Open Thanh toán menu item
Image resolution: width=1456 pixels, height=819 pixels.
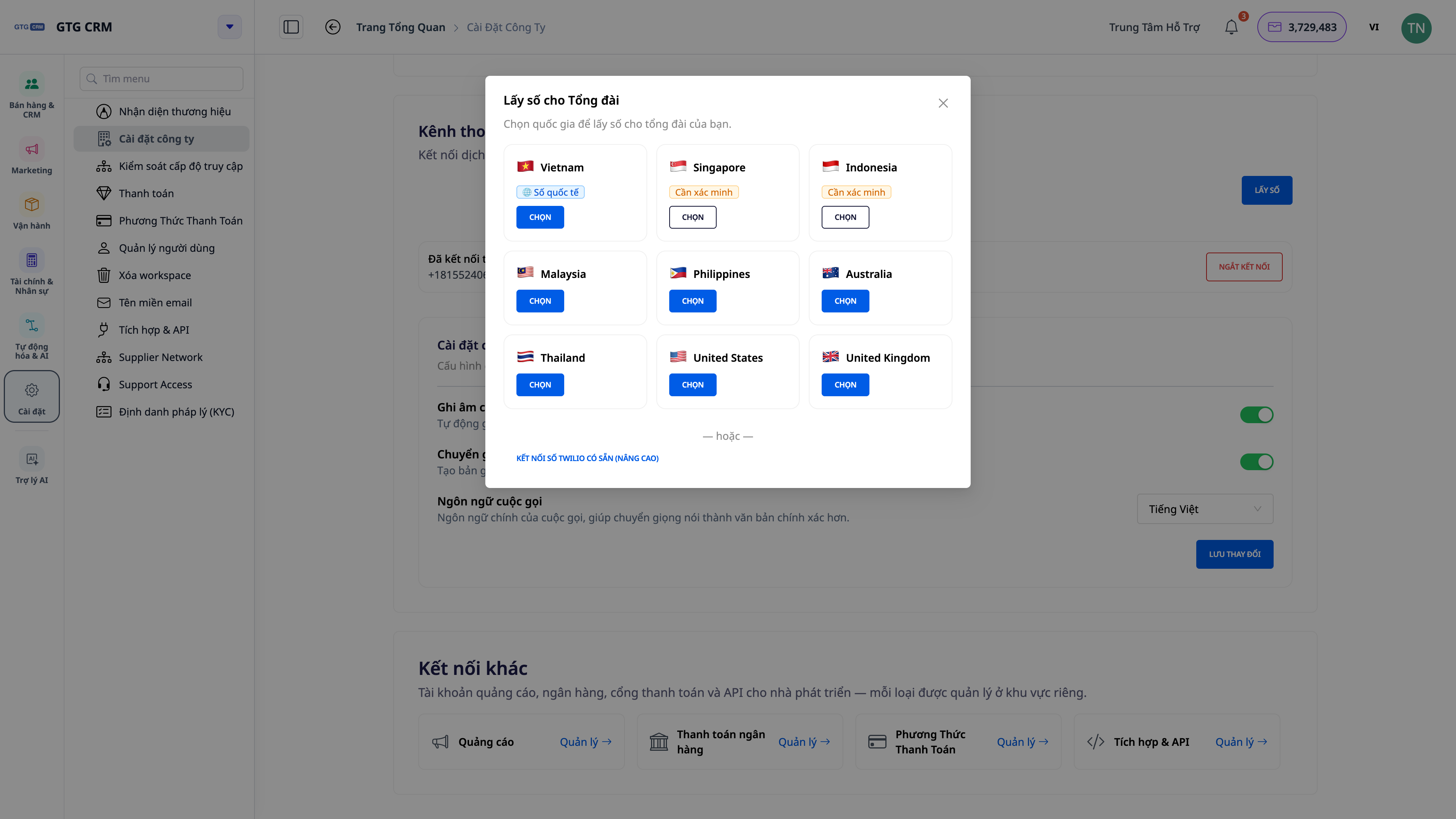click(x=162, y=193)
